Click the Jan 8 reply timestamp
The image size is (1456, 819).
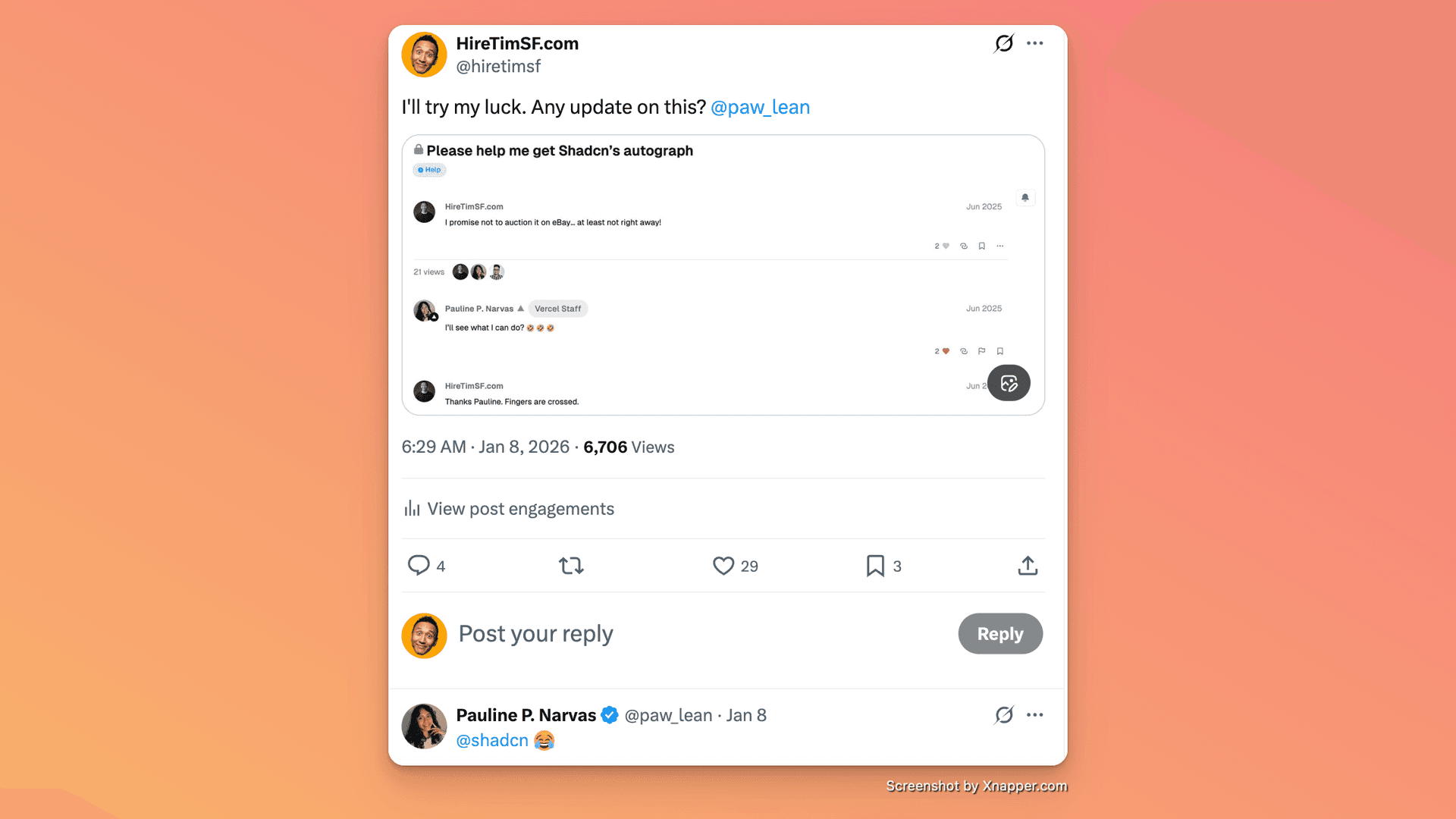tap(746, 716)
